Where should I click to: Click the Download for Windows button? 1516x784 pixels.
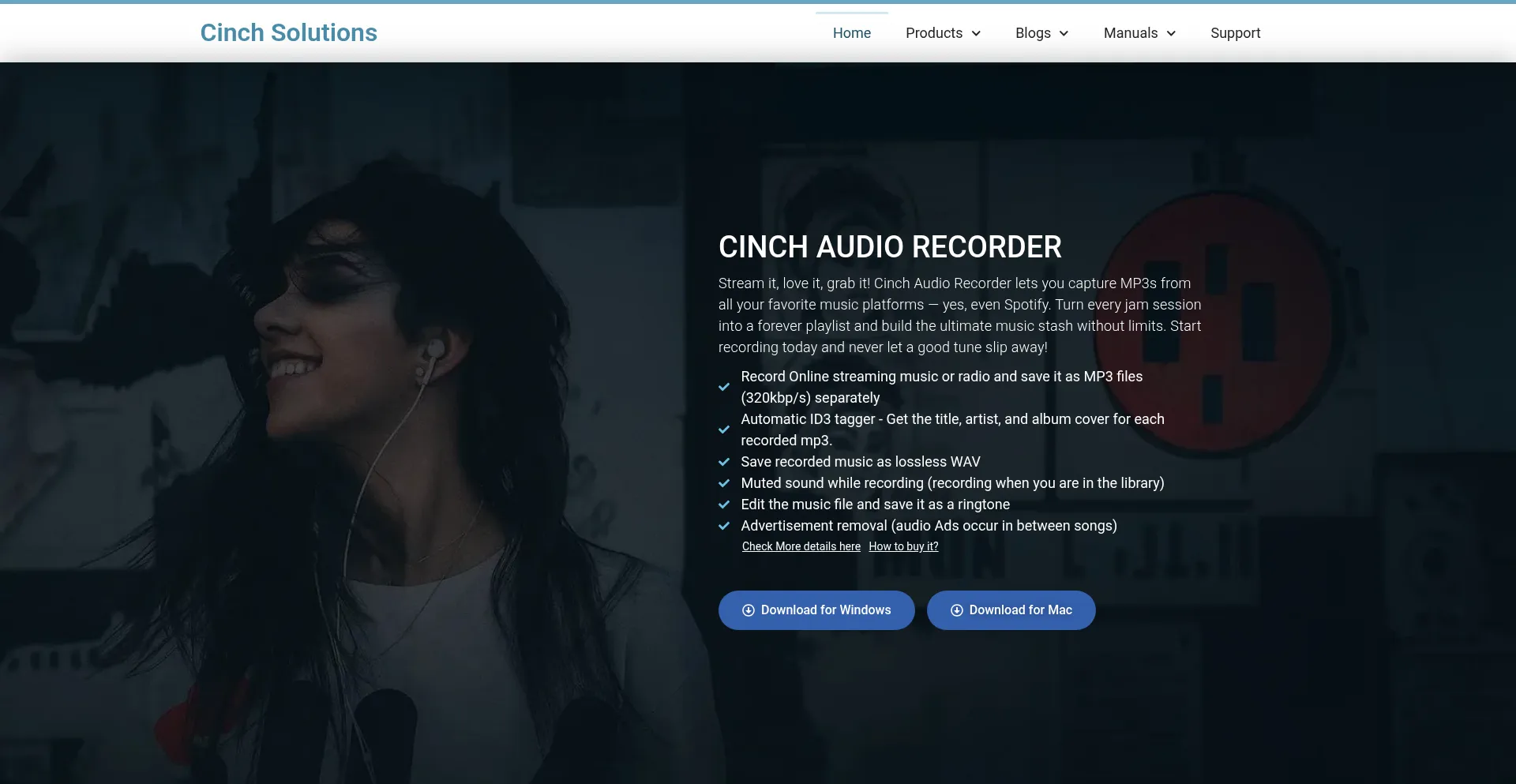[816, 610]
